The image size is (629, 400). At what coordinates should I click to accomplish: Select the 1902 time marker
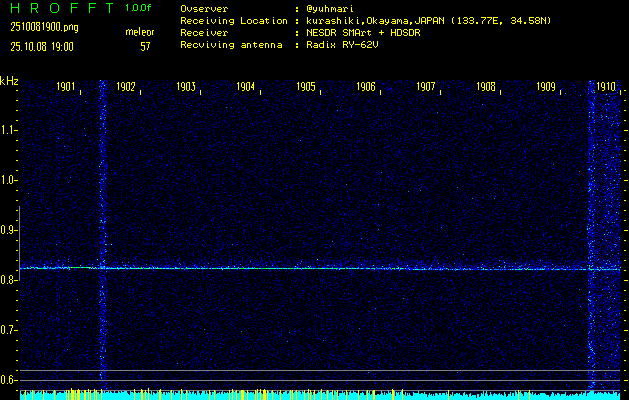point(126,87)
